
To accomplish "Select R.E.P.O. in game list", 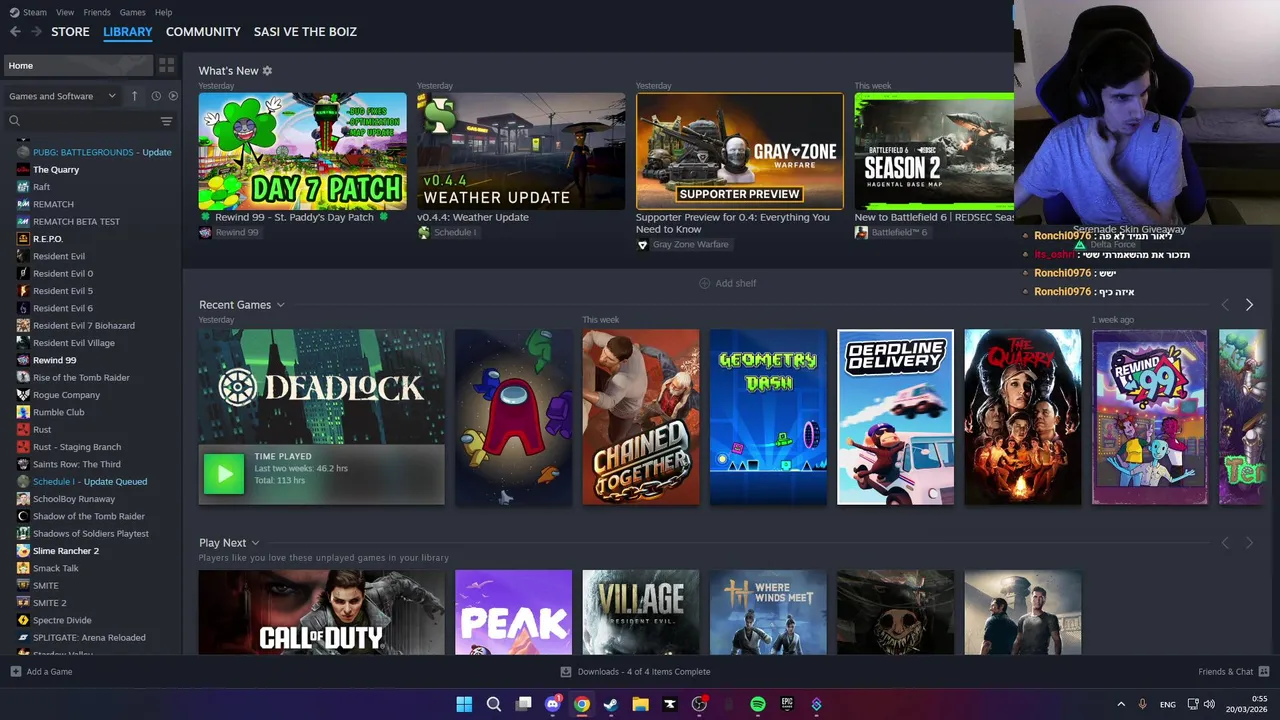I will pos(47,239).
